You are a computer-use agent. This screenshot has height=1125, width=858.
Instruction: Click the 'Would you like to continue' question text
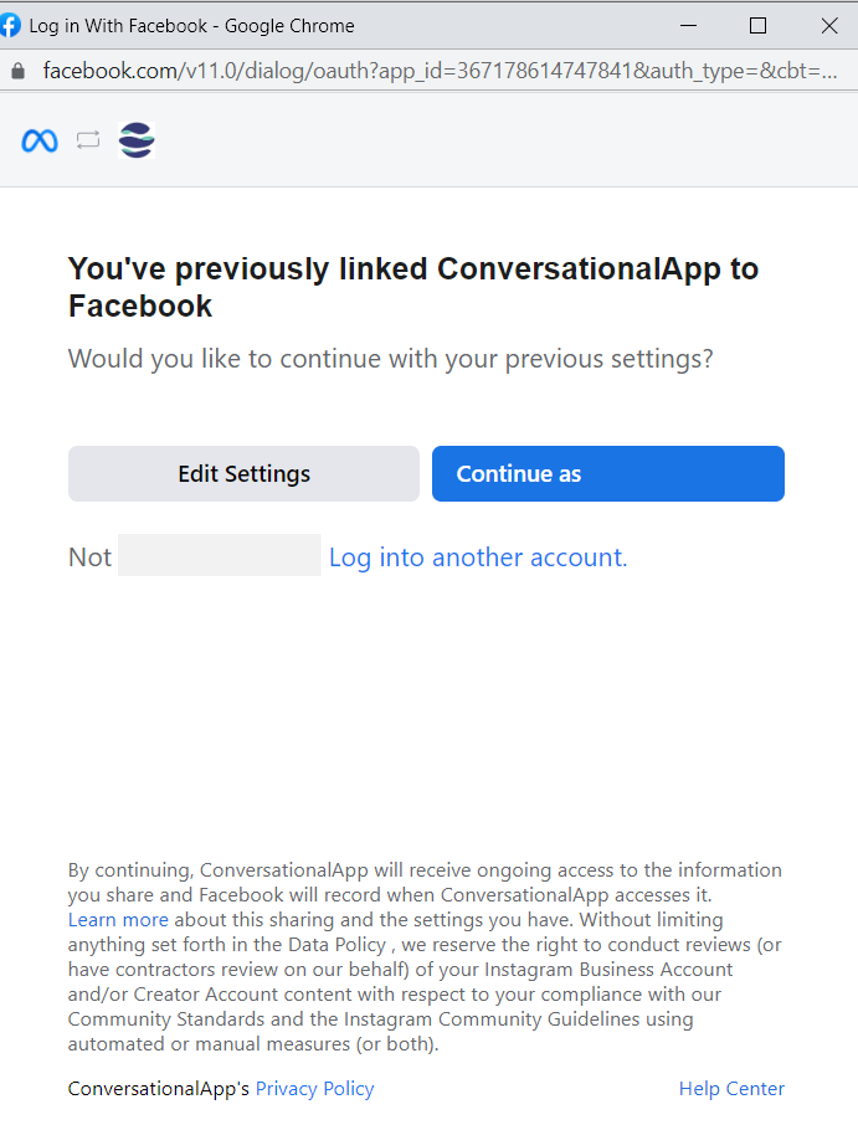click(390, 358)
